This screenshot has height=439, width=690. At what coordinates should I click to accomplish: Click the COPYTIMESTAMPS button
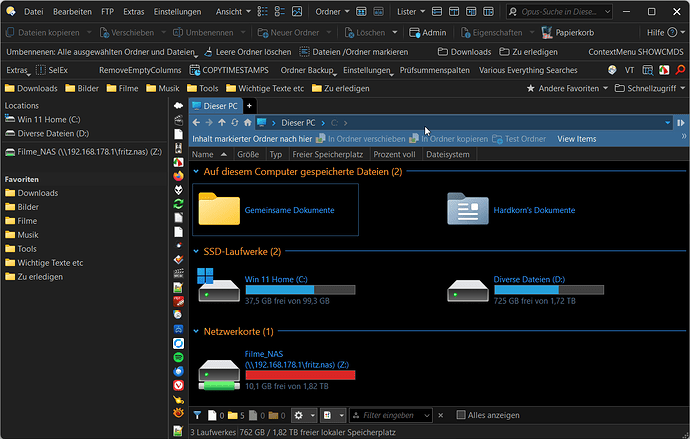coord(229,70)
